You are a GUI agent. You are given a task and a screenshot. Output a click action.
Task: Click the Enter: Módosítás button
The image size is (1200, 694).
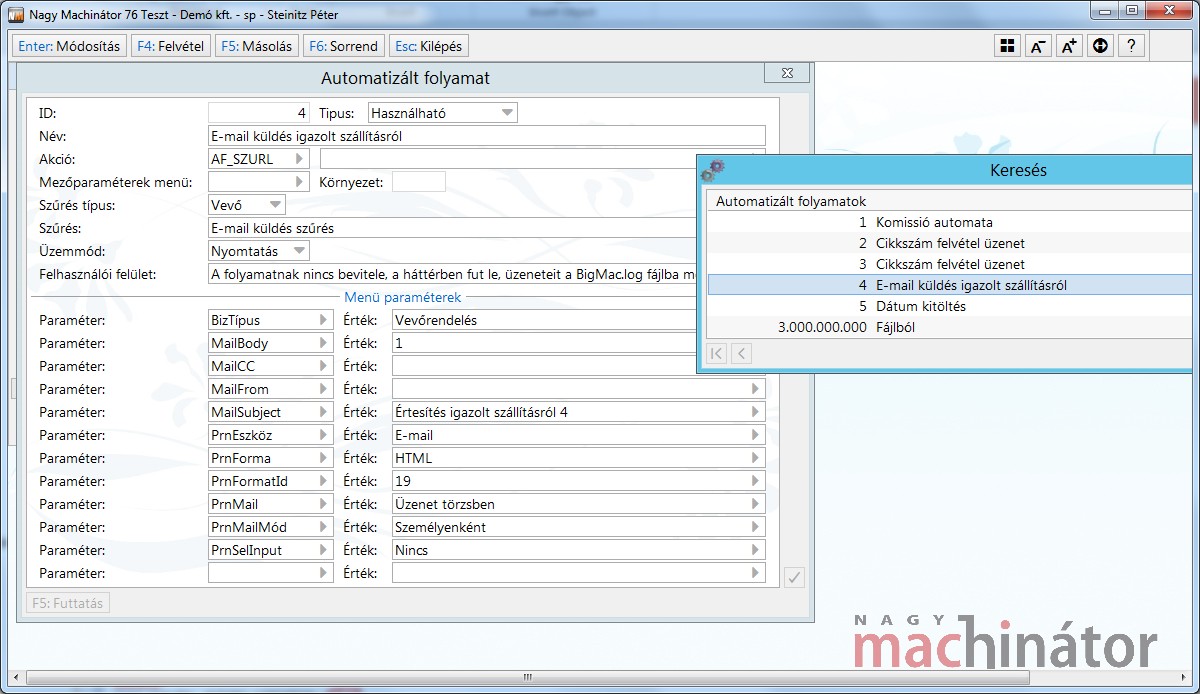[x=69, y=46]
